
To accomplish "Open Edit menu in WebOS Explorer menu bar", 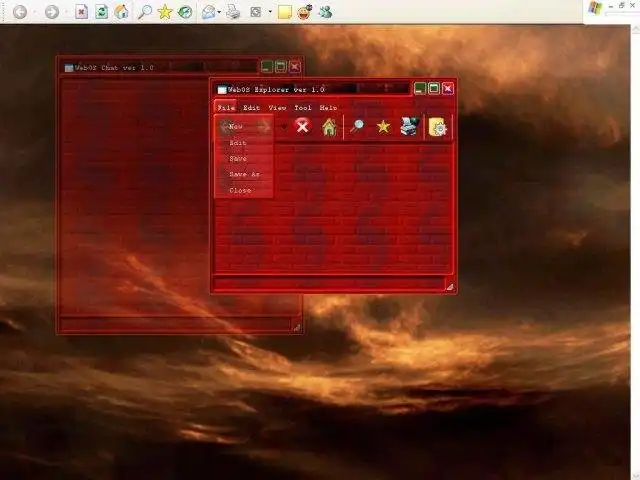I will point(251,108).
